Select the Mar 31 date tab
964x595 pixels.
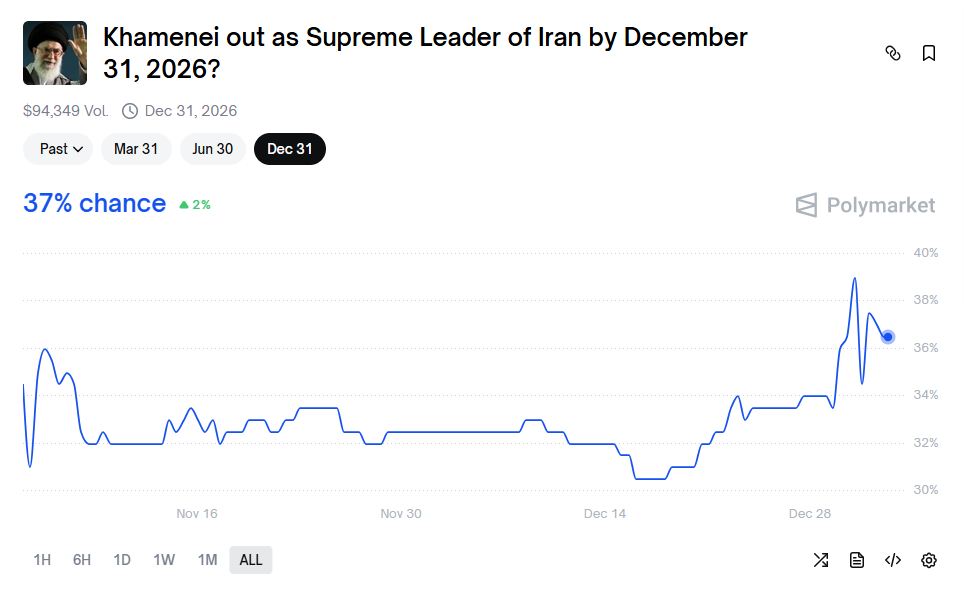[x=136, y=149]
